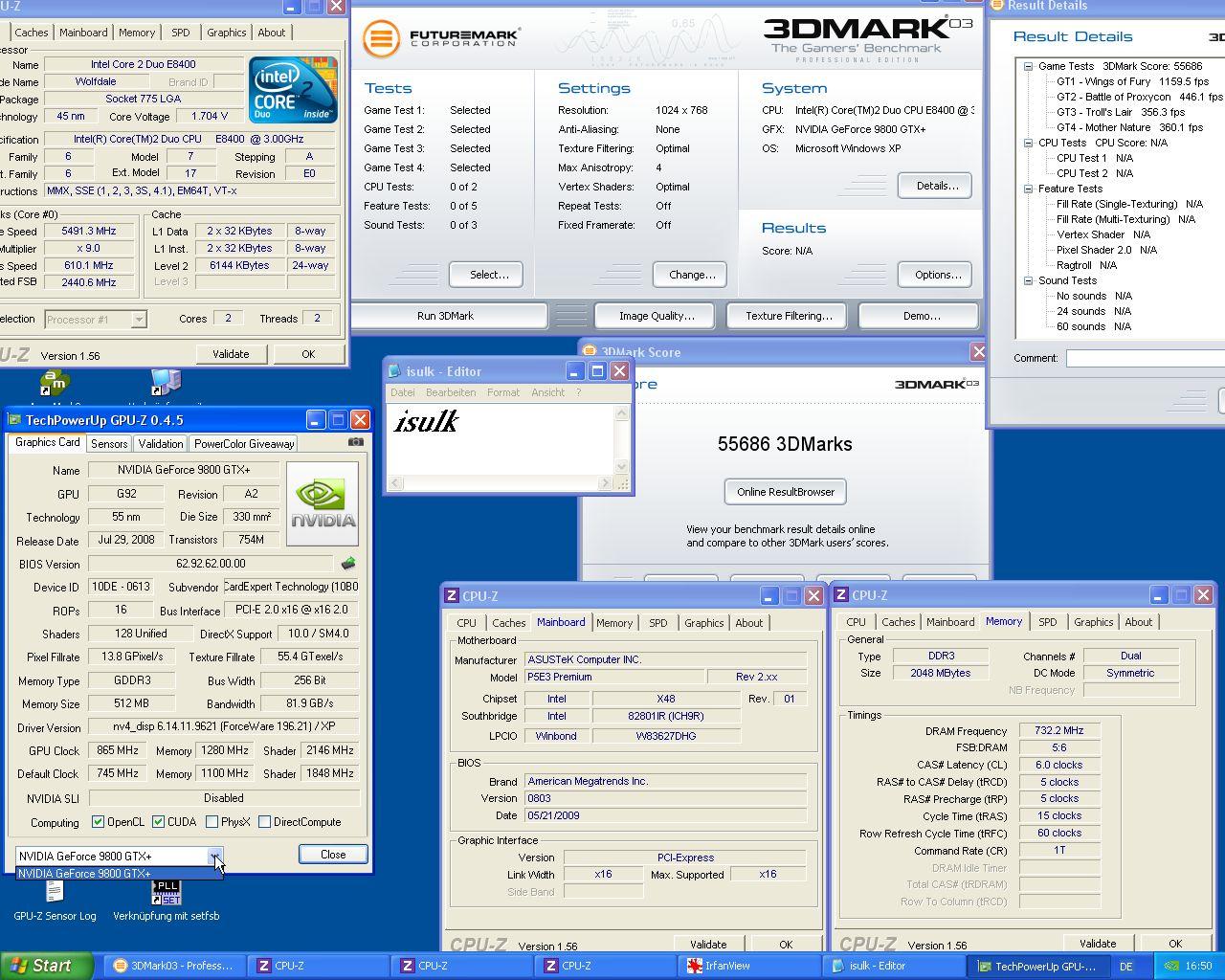Open PowerColor Giveaway tab in GPU-Z
Viewport: 1225px width, 980px height.
click(x=244, y=444)
